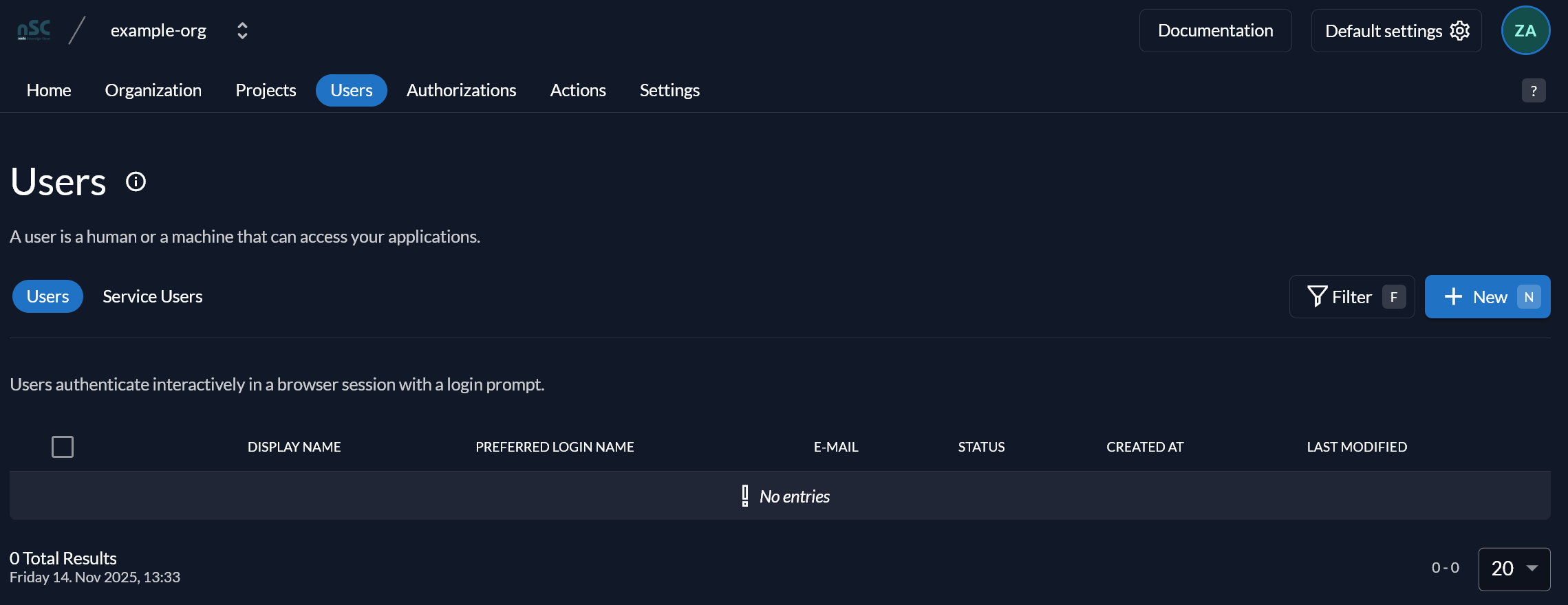
Task: Click the info icon beside Users heading
Action: click(136, 181)
